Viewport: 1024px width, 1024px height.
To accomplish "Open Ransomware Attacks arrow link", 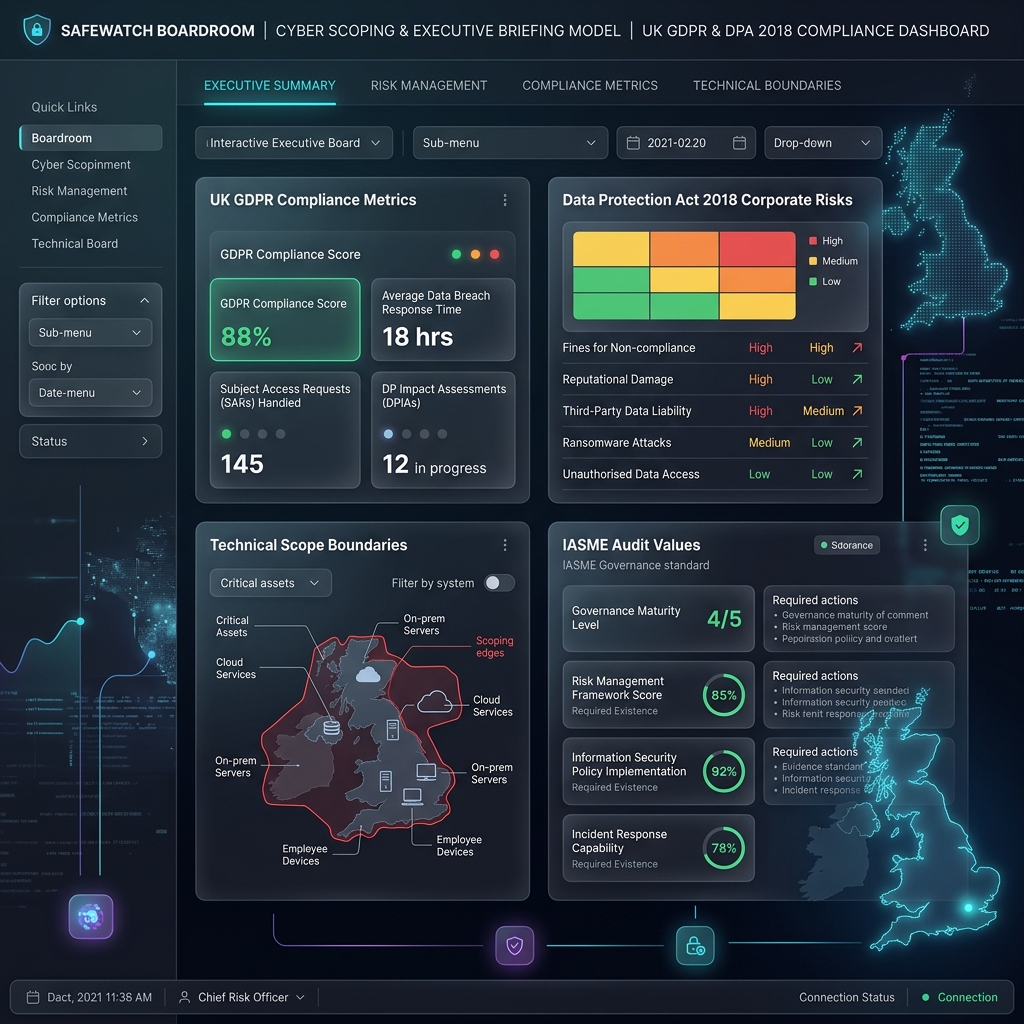I will point(857,442).
